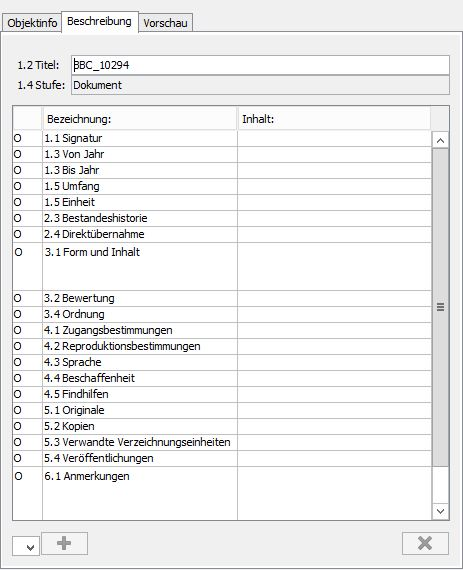Click the O marker beside 5.2 Kopien
The width and height of the screenshot is (463, 570).
pos(17,426)
